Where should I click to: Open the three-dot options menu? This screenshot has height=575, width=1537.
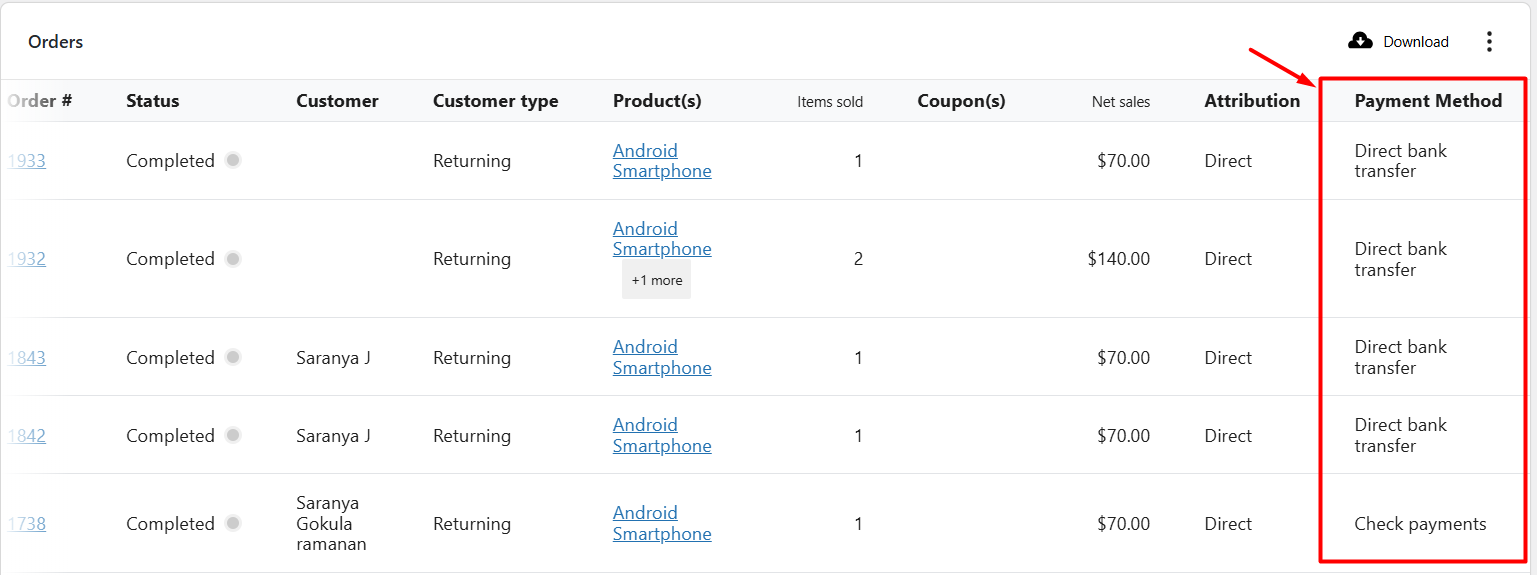tap(1489, 41)
